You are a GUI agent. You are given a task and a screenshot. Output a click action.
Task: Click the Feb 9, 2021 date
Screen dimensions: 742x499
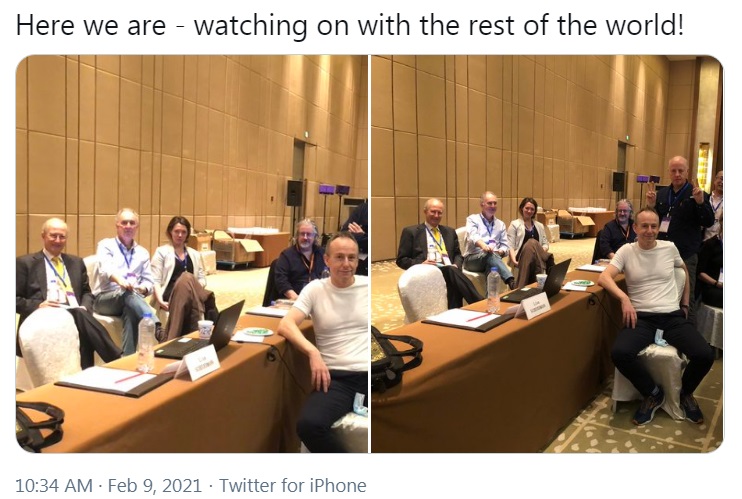point(155,486)
